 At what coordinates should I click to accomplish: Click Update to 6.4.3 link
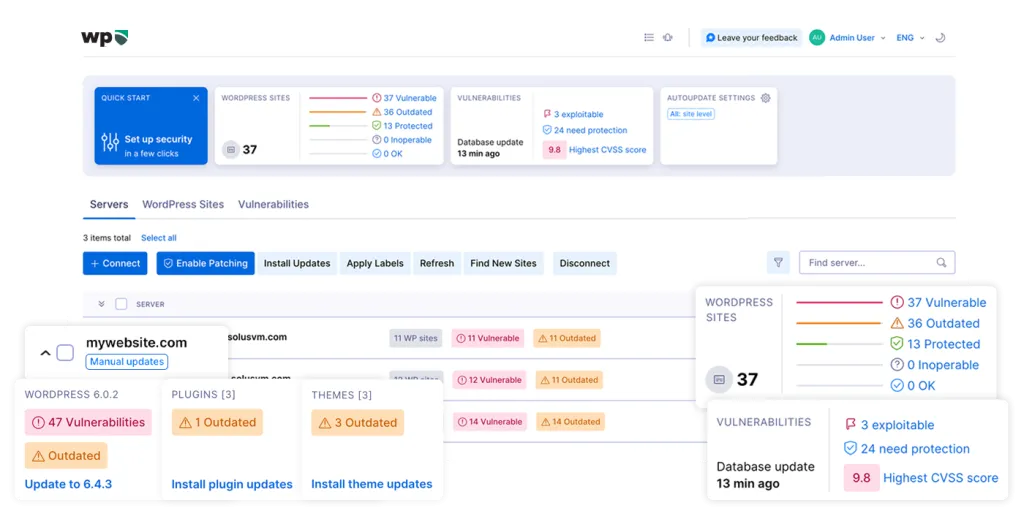[x=68, y=484]
